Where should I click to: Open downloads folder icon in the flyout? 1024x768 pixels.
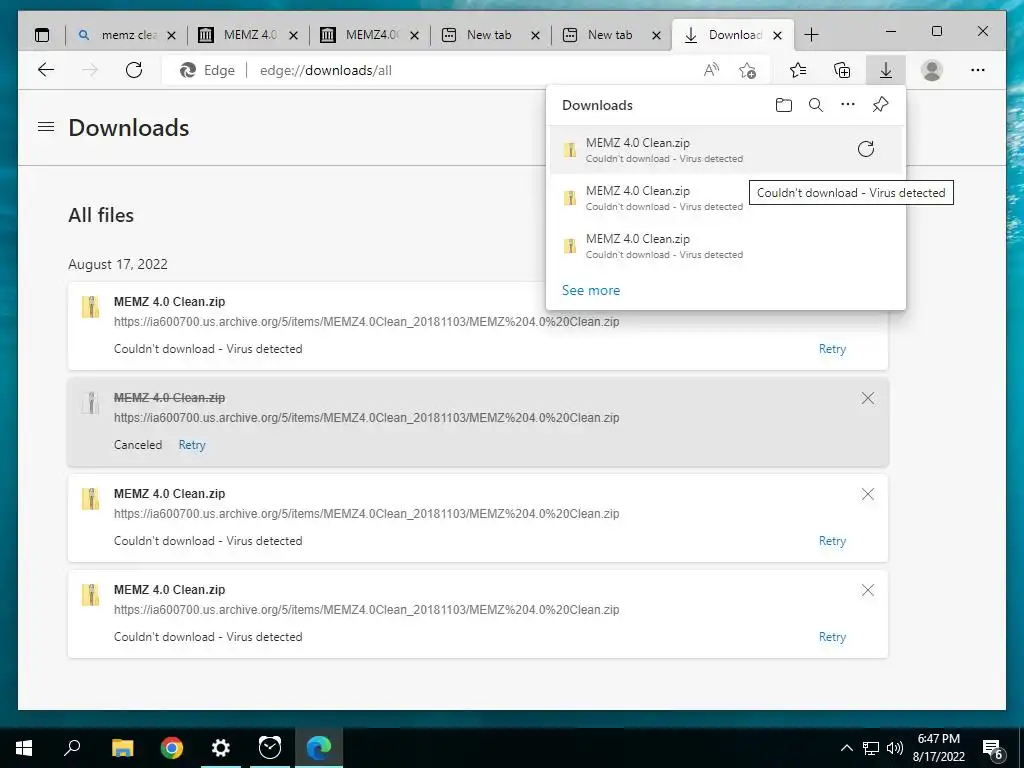pyautogui.click(x=784, y=105)
